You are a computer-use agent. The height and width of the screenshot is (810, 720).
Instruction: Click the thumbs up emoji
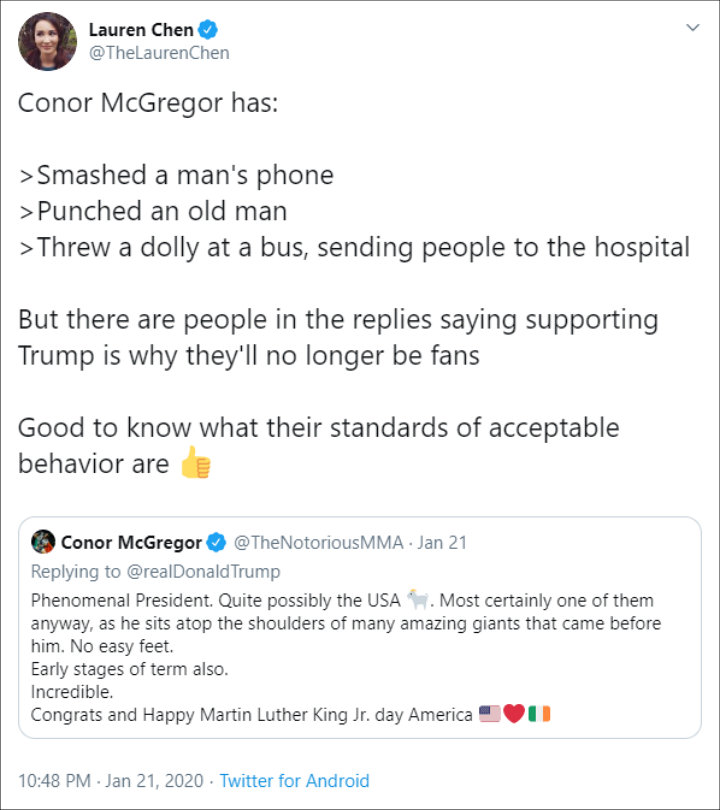195,462
